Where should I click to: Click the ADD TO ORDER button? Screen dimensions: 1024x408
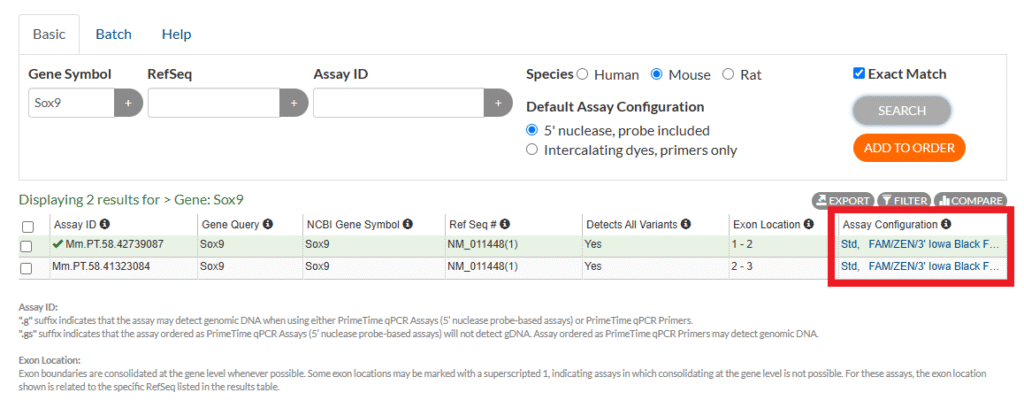[908, 148]
